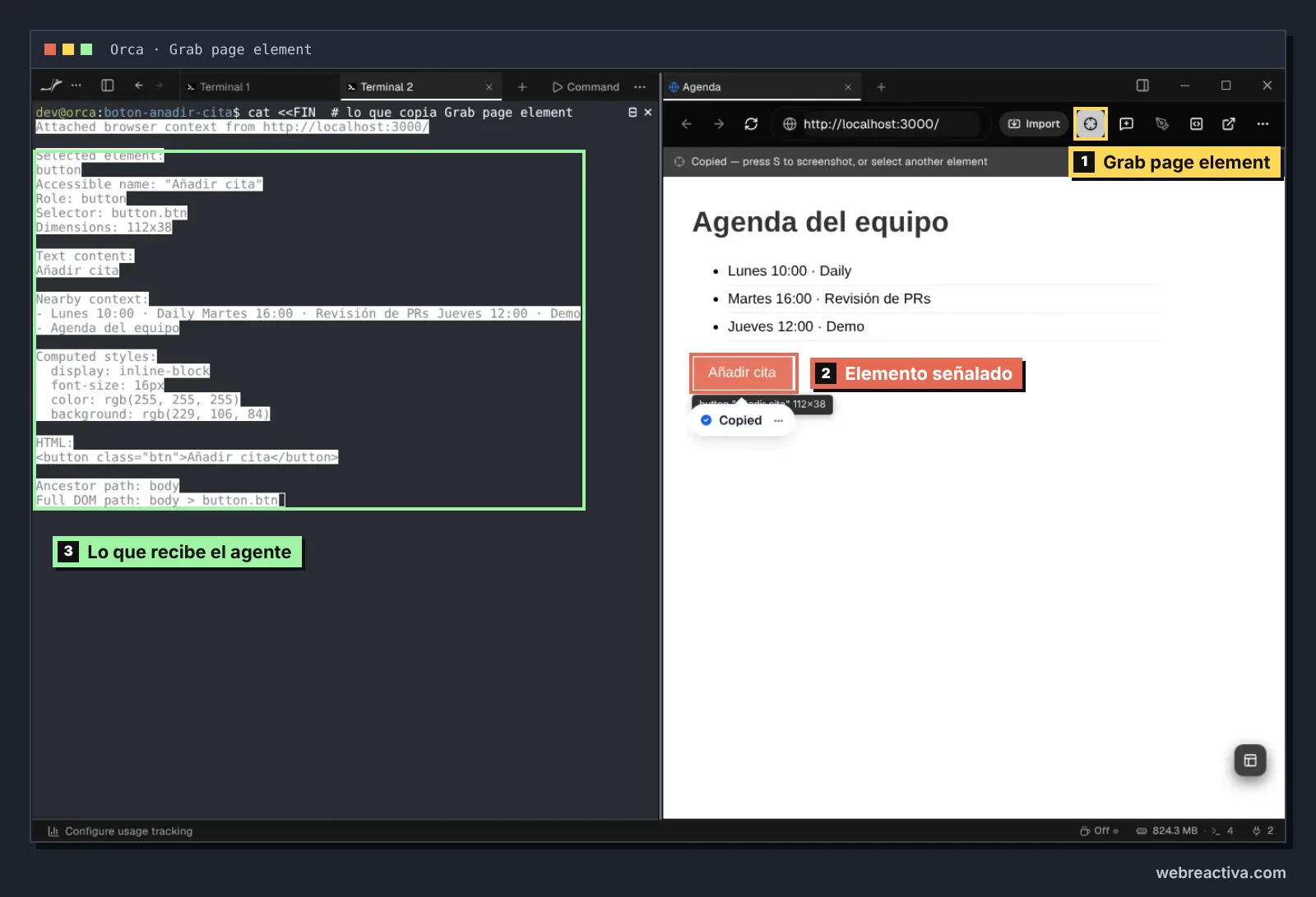Click the plug connections indicator showing 2
Viewport: 1316px width, 897px height.
1263,831
